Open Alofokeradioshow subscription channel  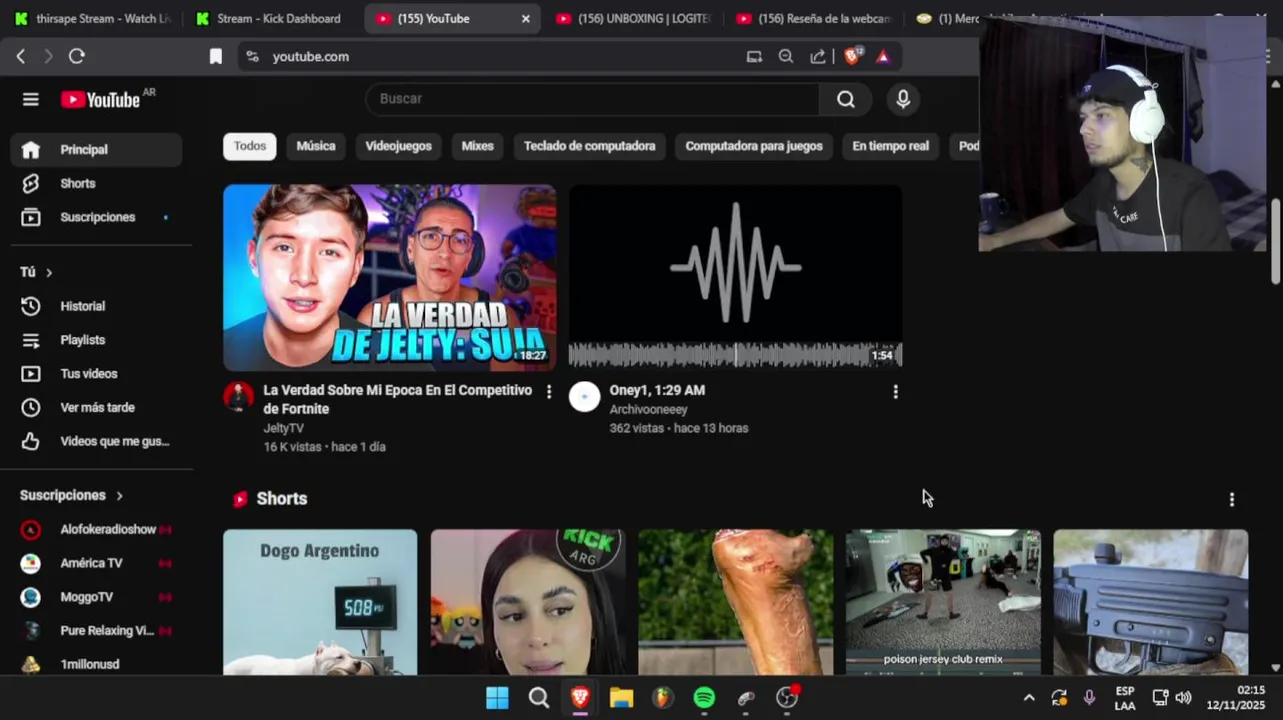click(x=96, y=529)
